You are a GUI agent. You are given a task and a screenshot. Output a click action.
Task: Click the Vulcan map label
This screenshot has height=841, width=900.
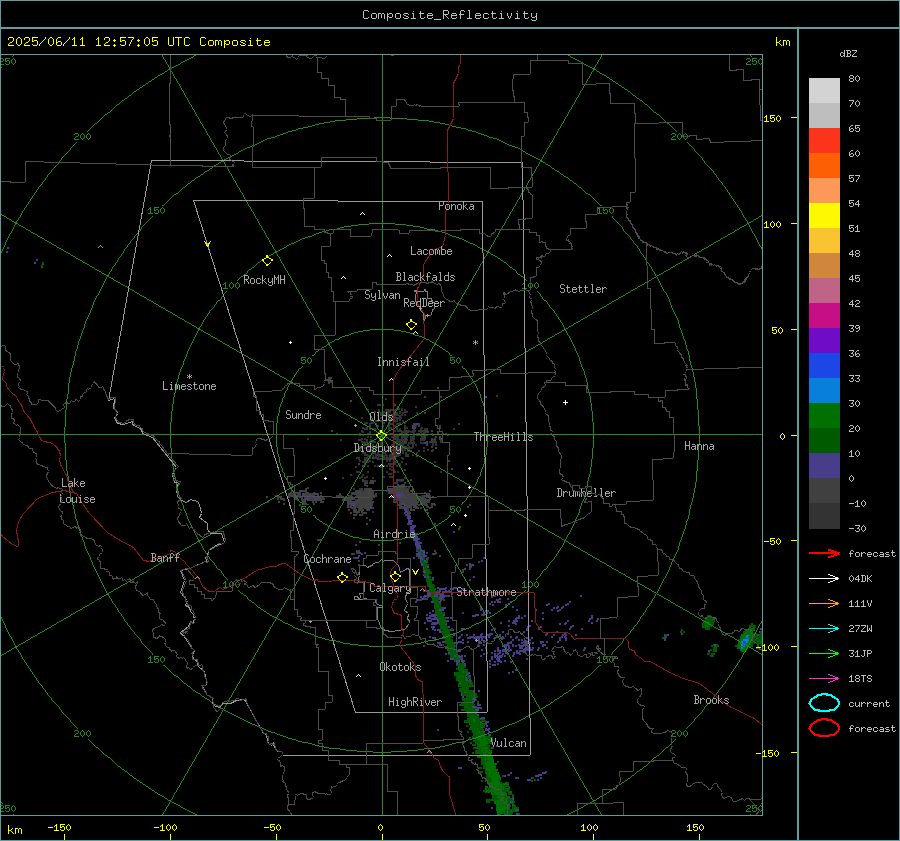(x=509, y=743)
